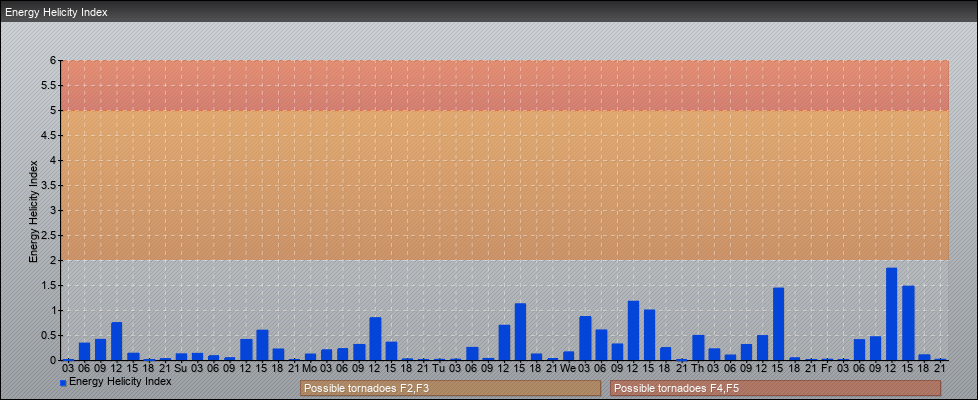Click the 'Mo' day label on x-axis

(310, 368)
